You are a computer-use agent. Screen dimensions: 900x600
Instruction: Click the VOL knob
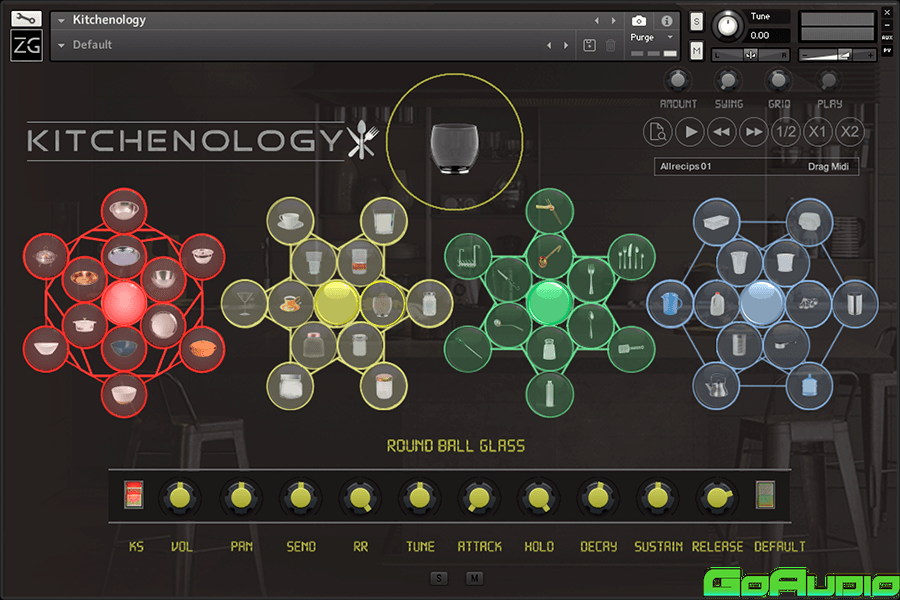click(x=181, y=495)
